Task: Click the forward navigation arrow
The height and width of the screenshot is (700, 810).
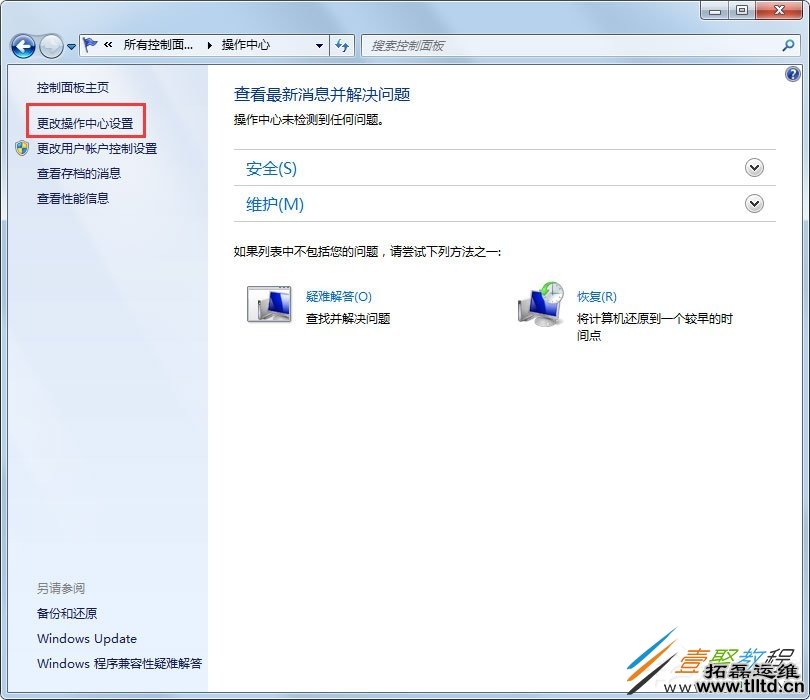Action: [48, 45]
